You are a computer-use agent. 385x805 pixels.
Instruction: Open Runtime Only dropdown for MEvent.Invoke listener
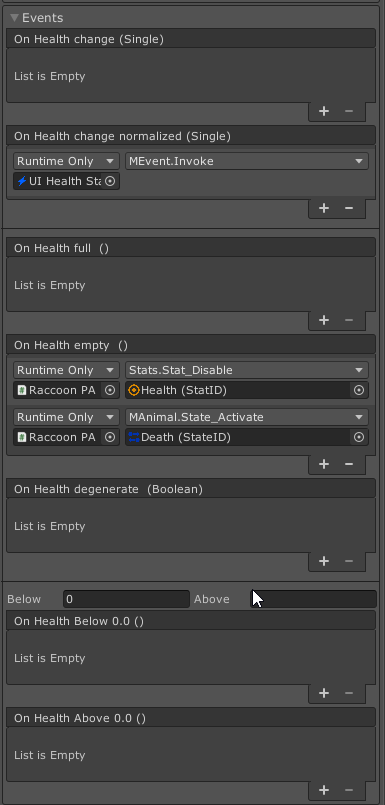coord(66,161)
